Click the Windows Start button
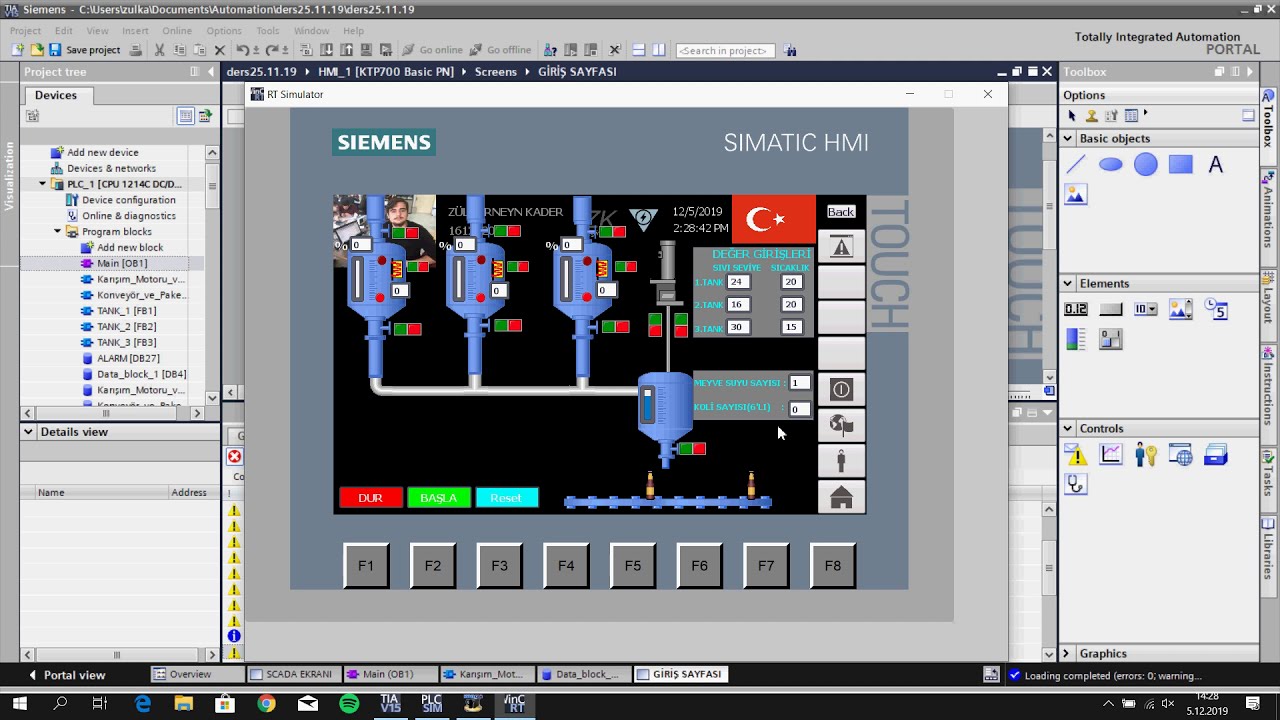This screenshot has height=720, width=1280. (19, 704)
